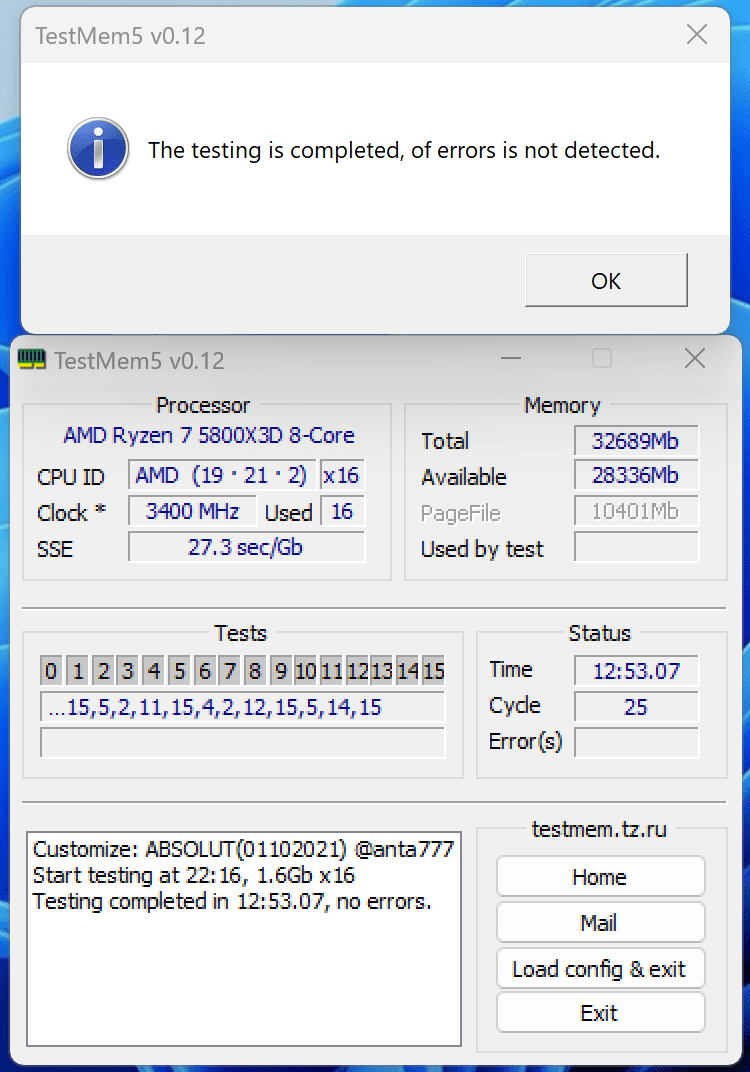Click the test sequence field ...15,5,2,11
750x1072 pixels.
[x=243, y=707]
